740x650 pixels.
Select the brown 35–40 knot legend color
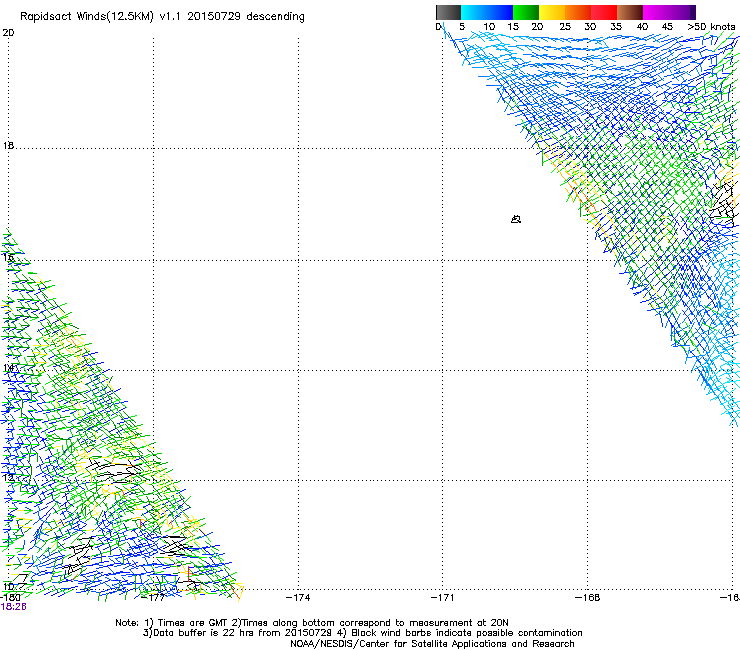tap(630, 12)
